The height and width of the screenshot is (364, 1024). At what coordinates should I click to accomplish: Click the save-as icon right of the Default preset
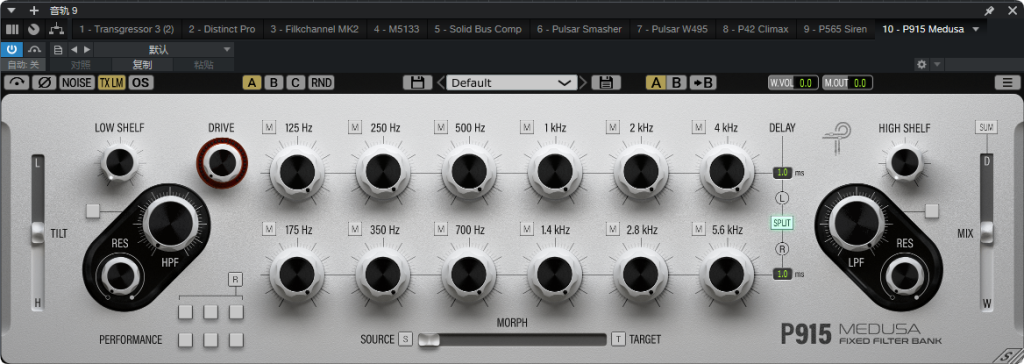point(606,82)
